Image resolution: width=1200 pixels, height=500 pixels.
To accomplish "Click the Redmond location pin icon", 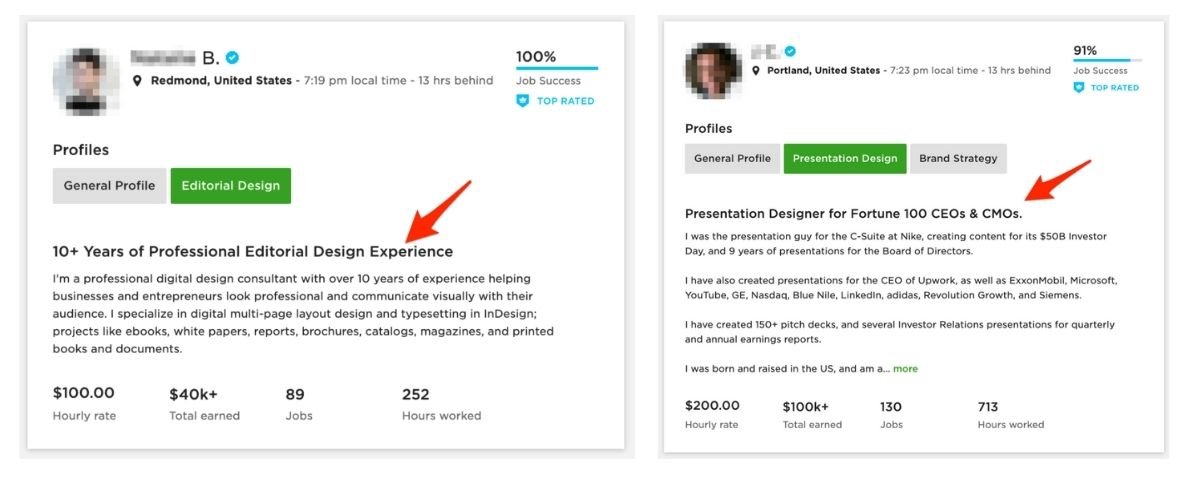I will [x=138, y=81].
